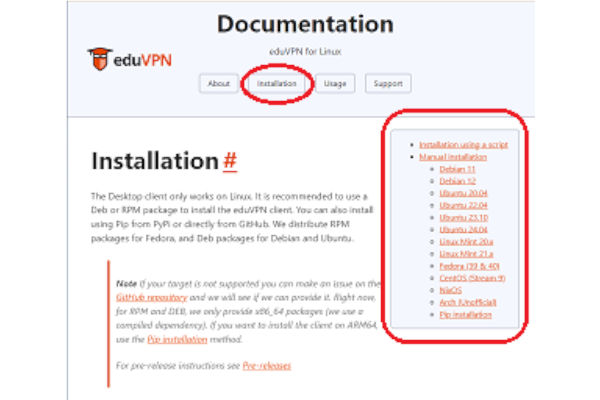Open the About page button
Screen dimensions: 600x400
pos(219,84)
